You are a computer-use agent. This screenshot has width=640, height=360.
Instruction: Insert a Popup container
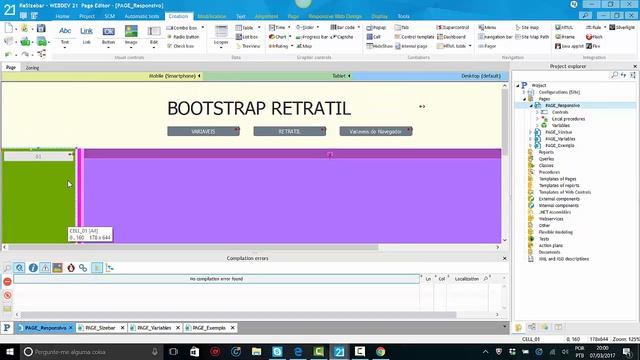[376, 28]
